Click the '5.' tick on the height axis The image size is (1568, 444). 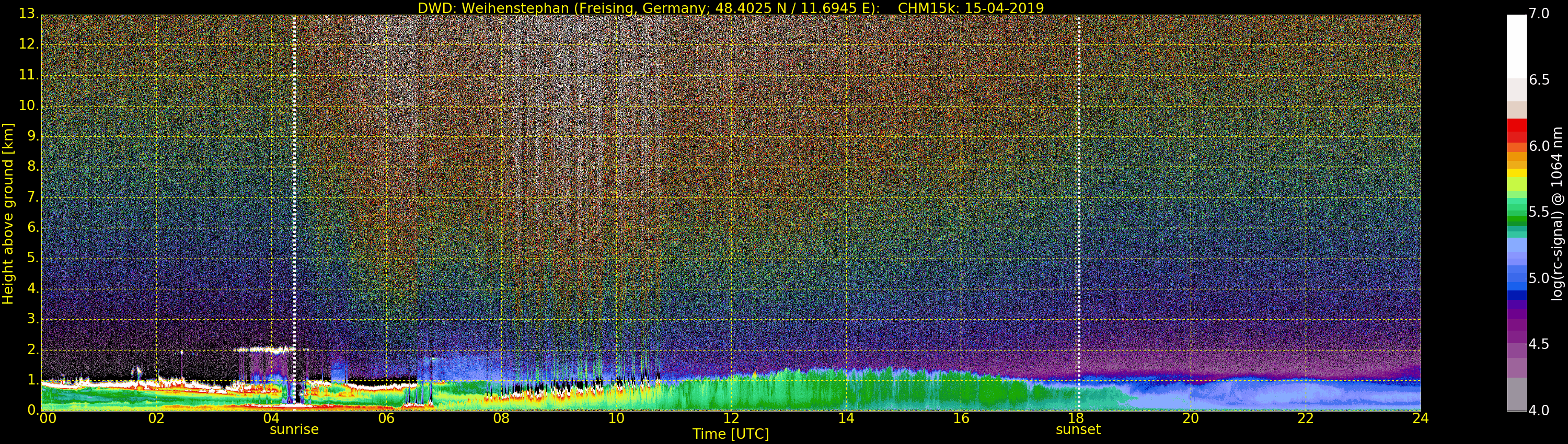33,258
